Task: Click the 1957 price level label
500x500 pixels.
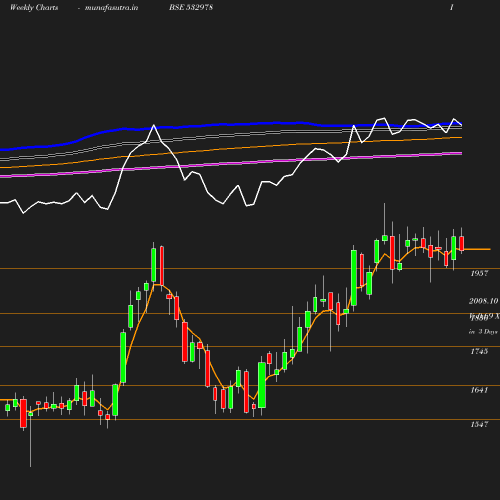Action: [479, 273]
